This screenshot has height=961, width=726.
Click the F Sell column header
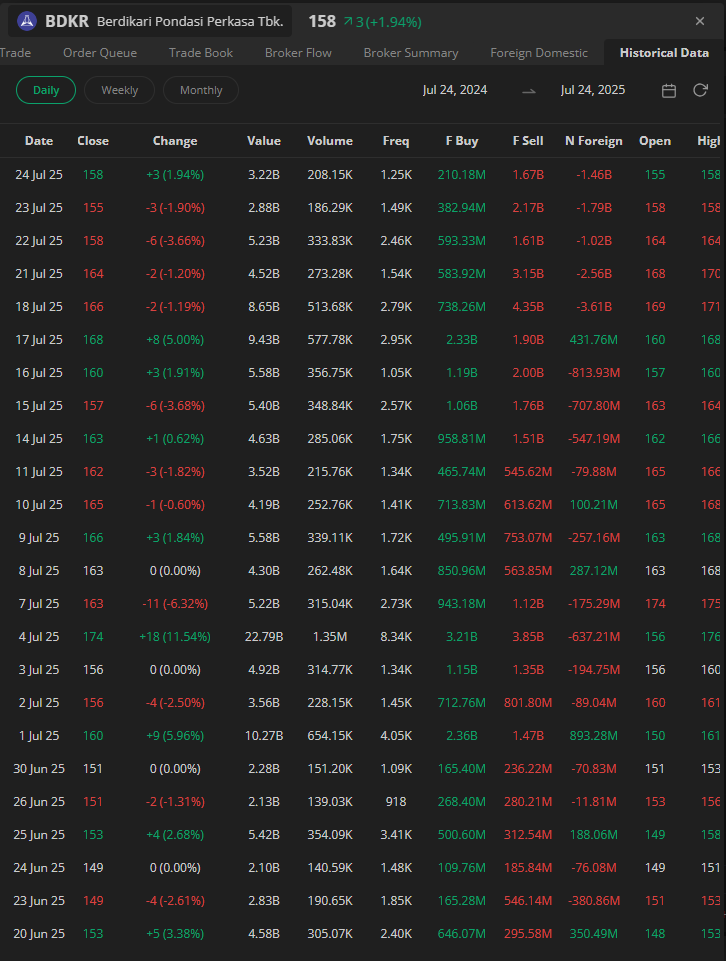[x=528, y=141]
